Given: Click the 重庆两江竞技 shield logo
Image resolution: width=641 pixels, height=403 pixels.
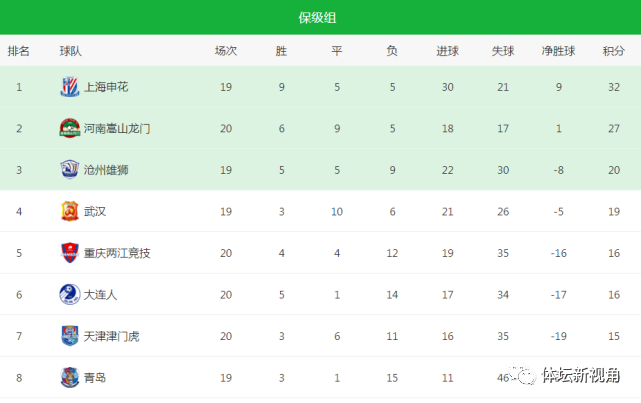Looking at the screenshot, I should pos(69,253).
